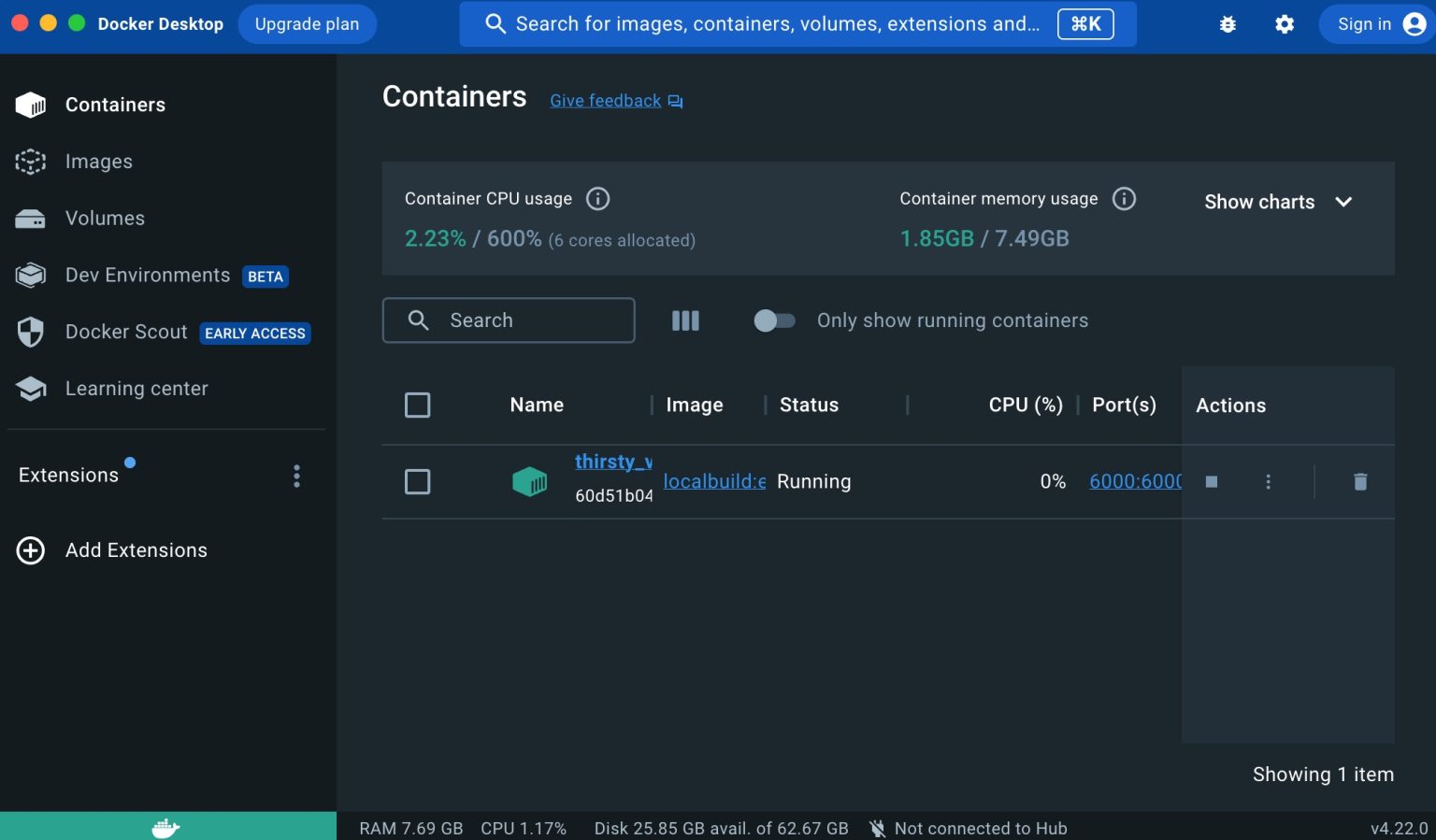
Task: Open the Learning center
Action: coord(136,388)
